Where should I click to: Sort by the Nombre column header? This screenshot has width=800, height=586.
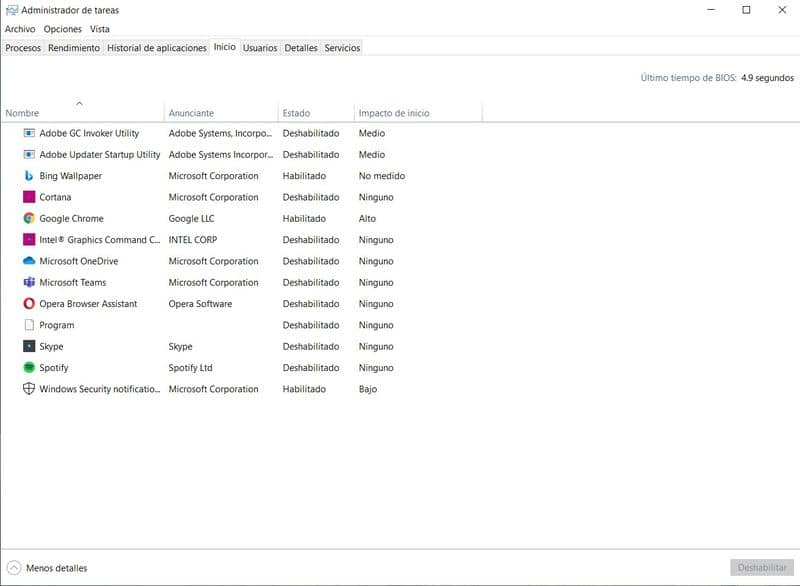pyautogui.click(x=82, y=113)
